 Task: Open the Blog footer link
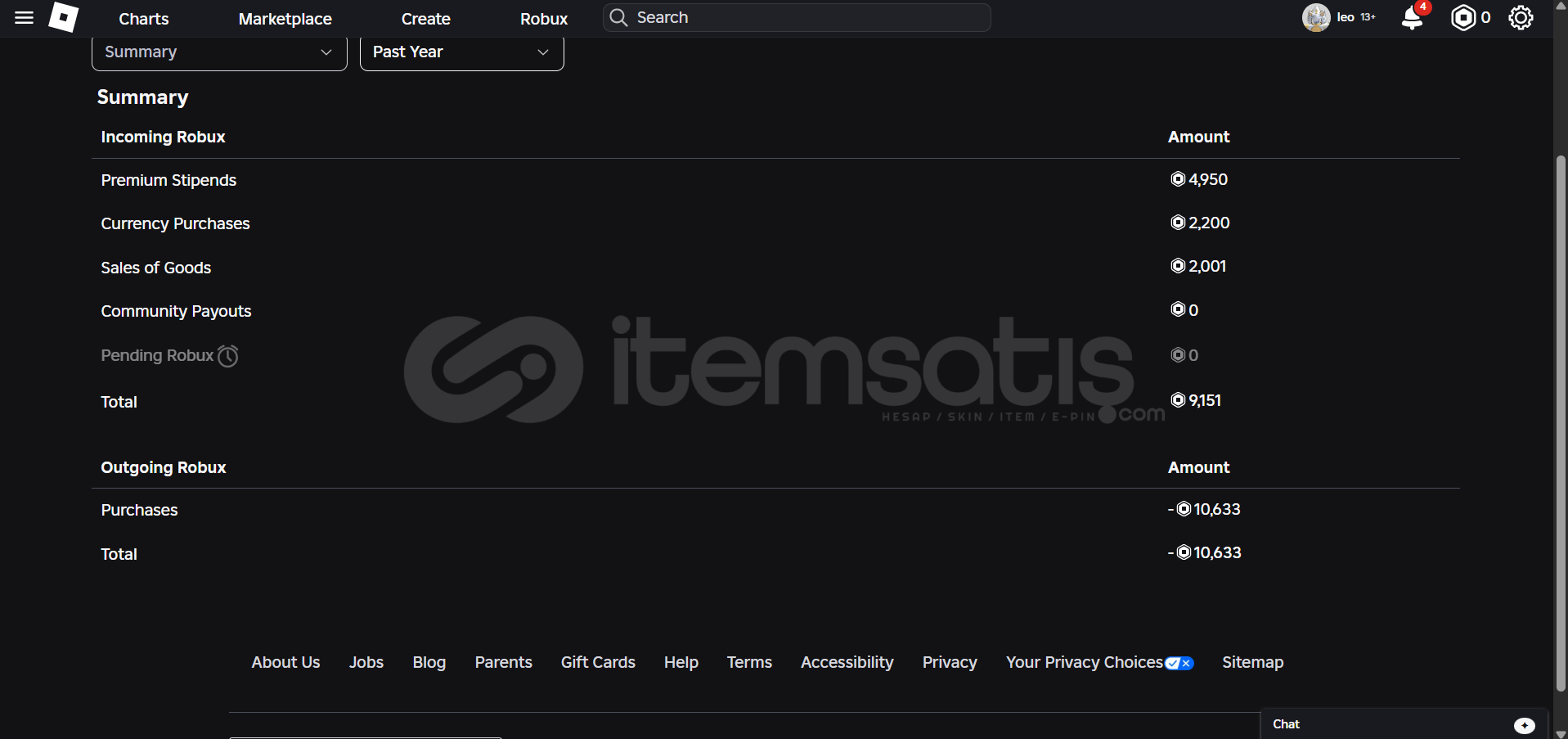[x=429, y=662]
